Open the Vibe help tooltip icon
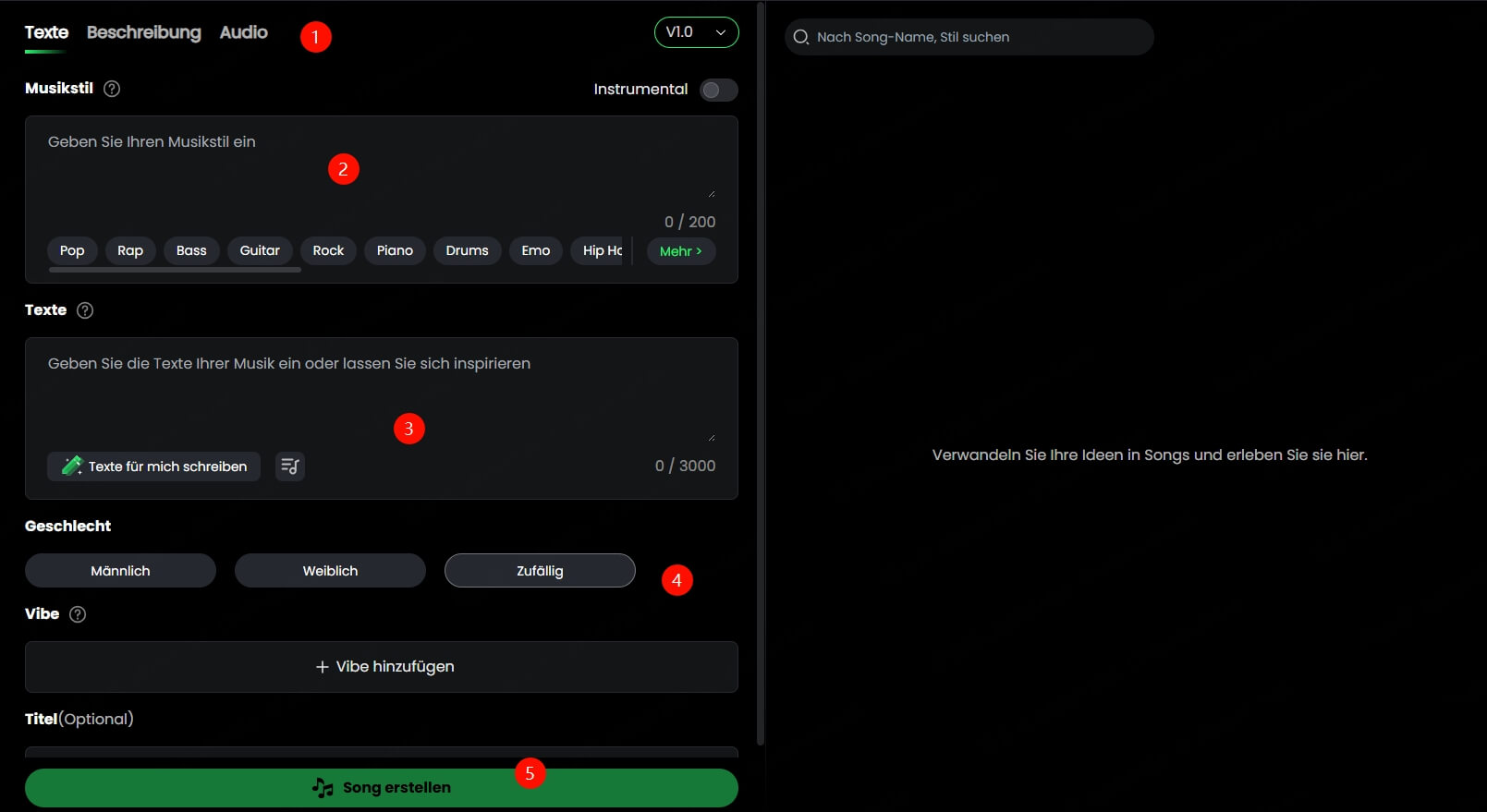 78,614
